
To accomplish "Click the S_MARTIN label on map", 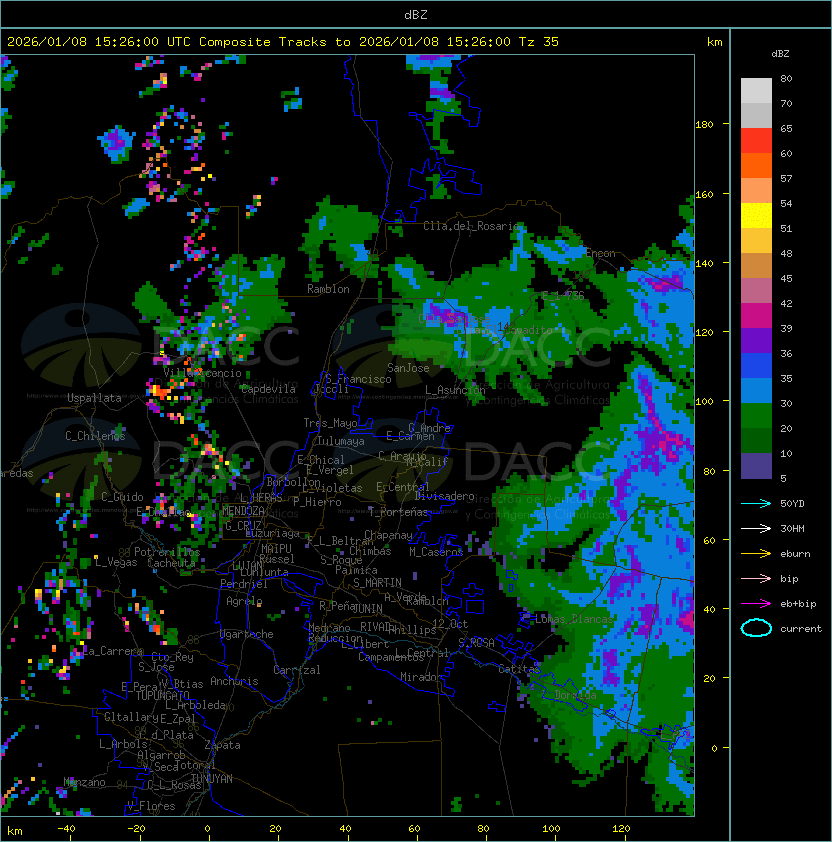I will [x=376, y=582].
